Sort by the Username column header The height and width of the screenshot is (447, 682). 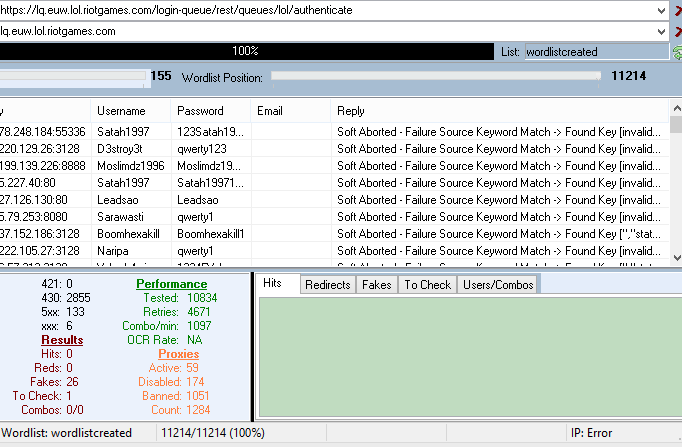[130, 111]
